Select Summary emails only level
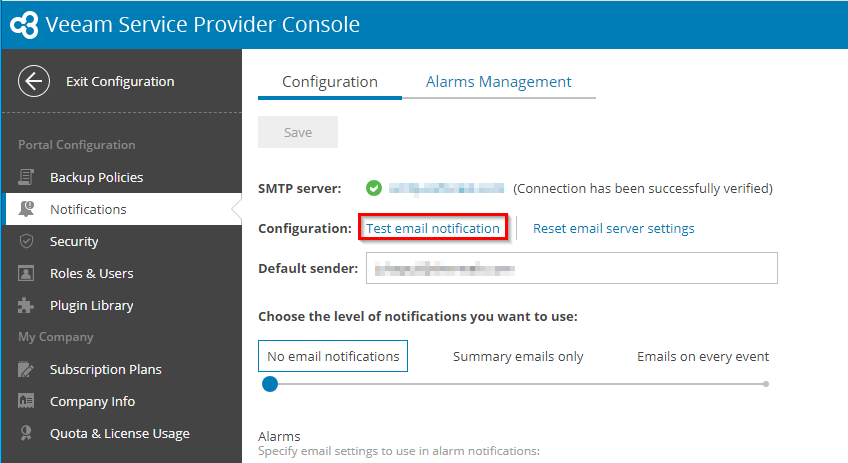Viewport: 848px width, 463px height. point(518,356)
